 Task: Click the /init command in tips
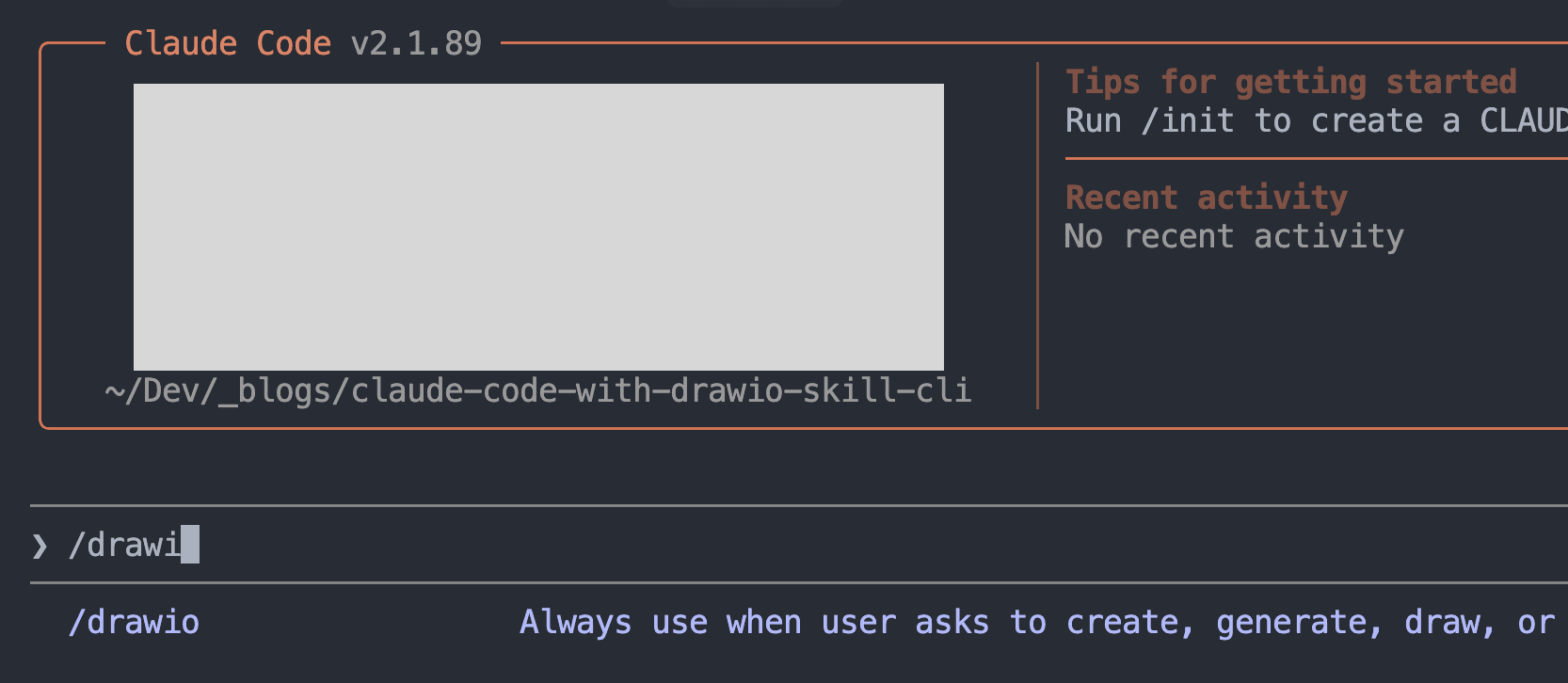tap(1187, 121)
